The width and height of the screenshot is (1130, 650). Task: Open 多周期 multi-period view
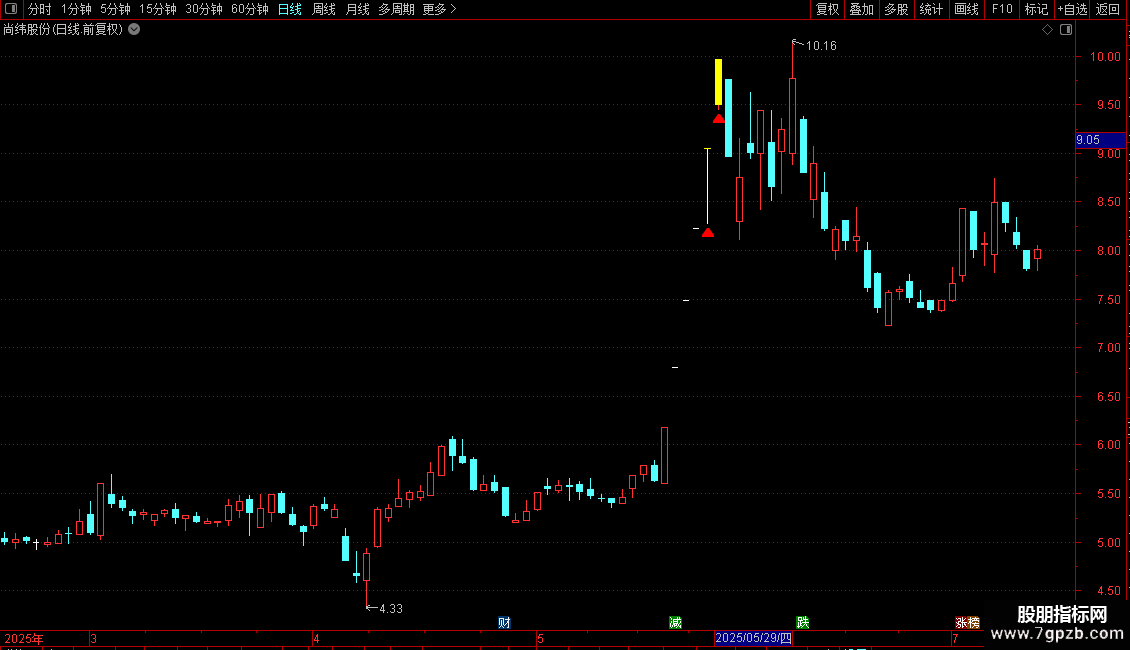(396, 9)
